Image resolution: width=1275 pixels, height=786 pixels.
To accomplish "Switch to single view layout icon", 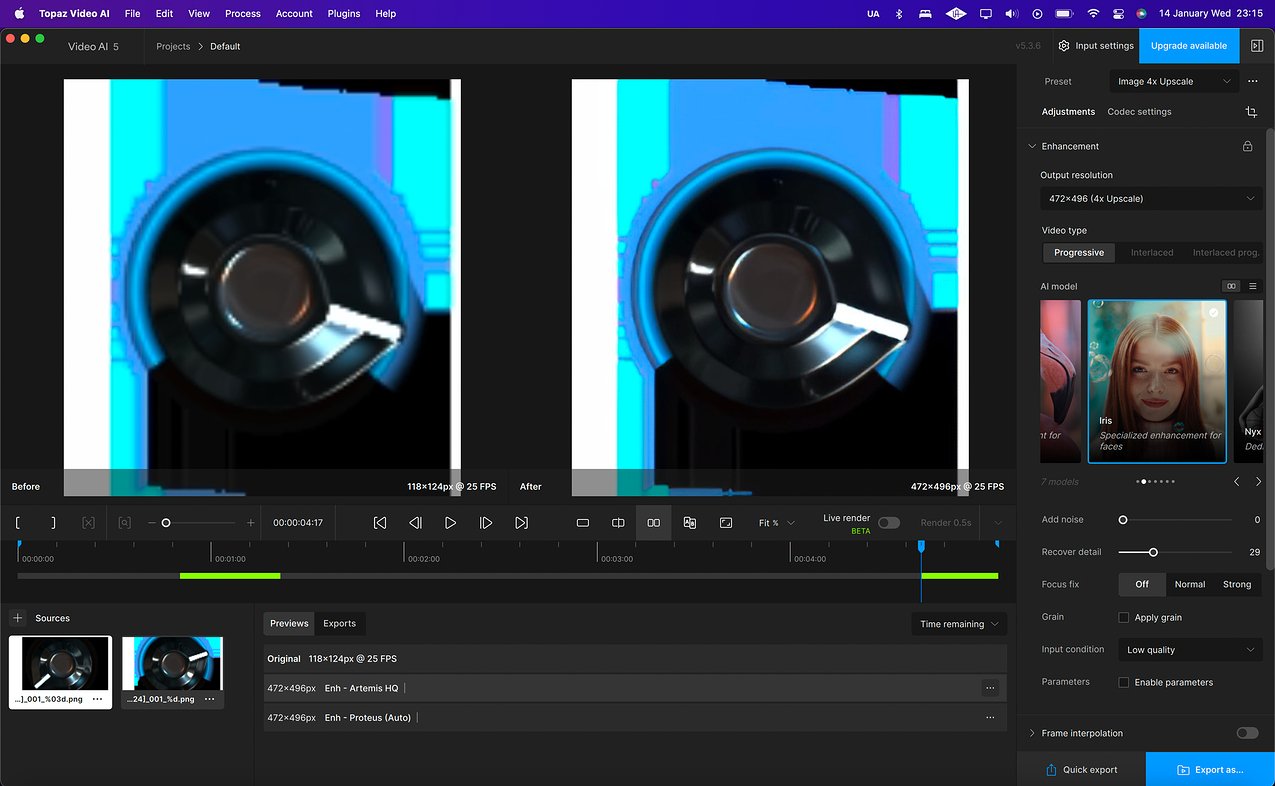I will pyautogui.click(x=583, y=523).
